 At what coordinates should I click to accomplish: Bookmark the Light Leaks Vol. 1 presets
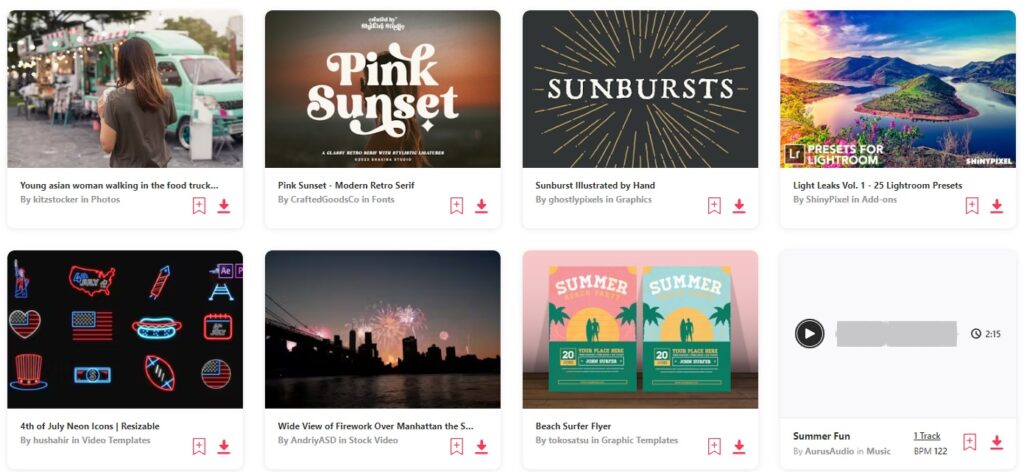click(x=972, y=206)
